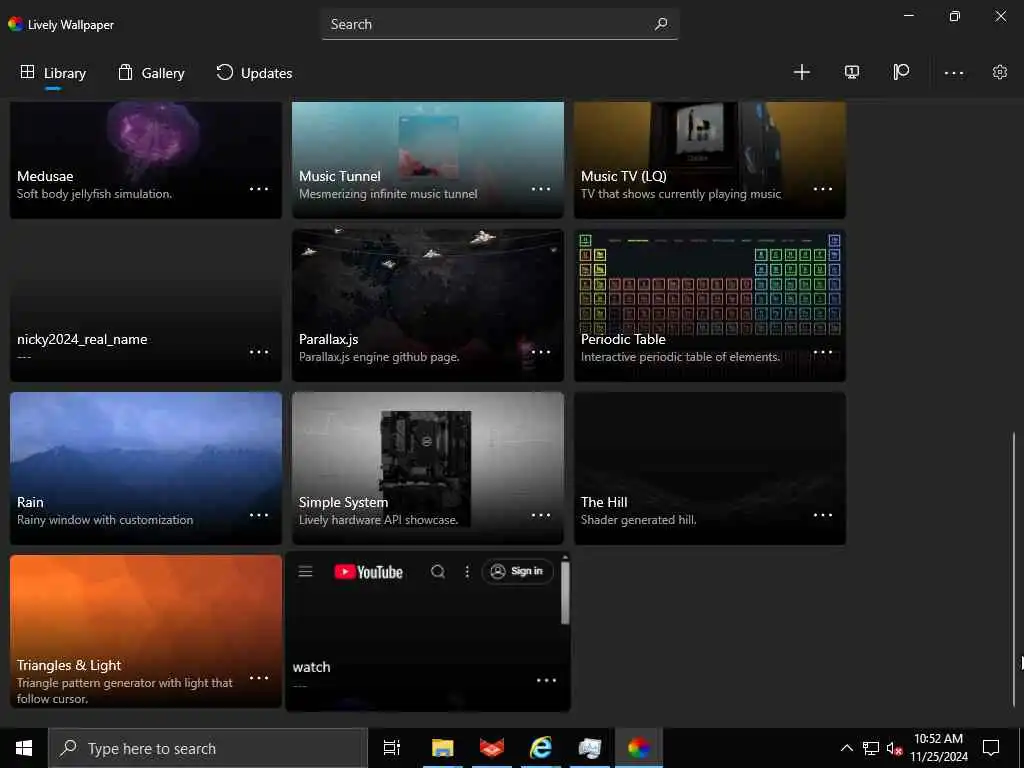Open the computer-monitor app on taskbar
1024x768 pixels.
(590, 748)
